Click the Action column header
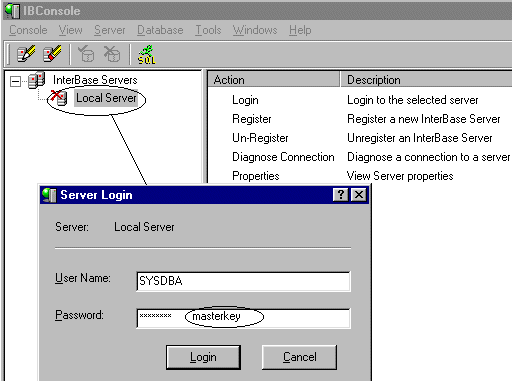 click(x=274, y=80)
